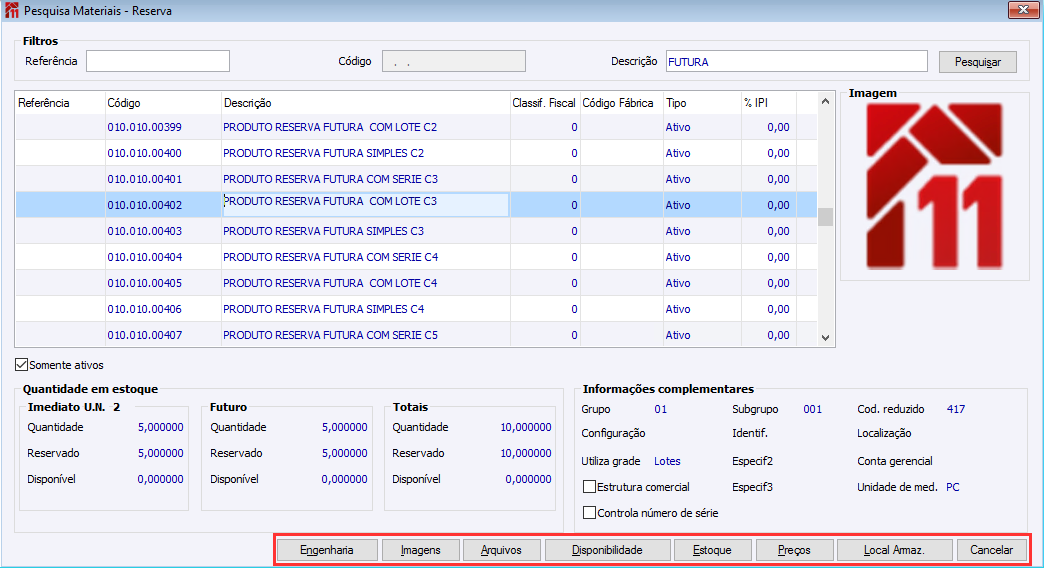Open the Estoque button
The height and width of the screenshot is (568, 1044).
tap(711, 550)
